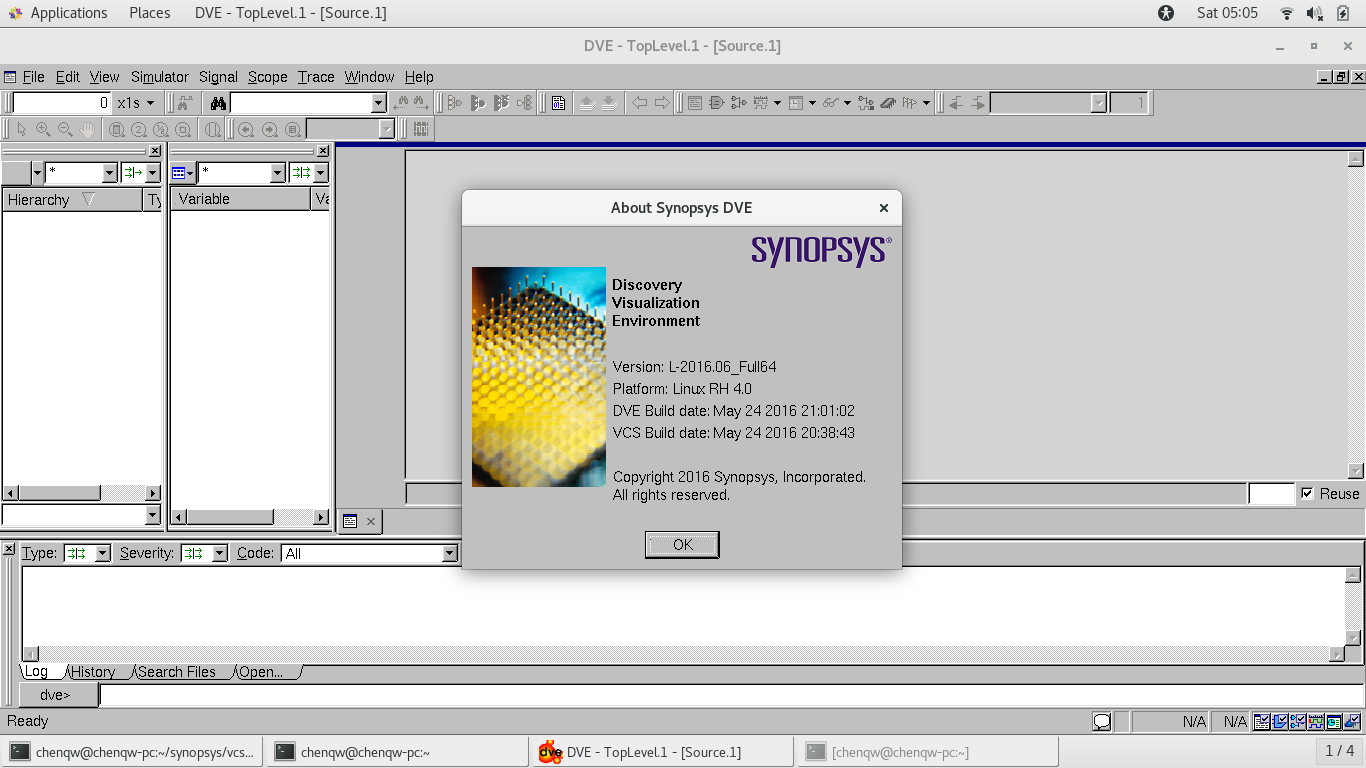
Task: Expand the Find text combo box dropdown
Action: click(378, 103)
